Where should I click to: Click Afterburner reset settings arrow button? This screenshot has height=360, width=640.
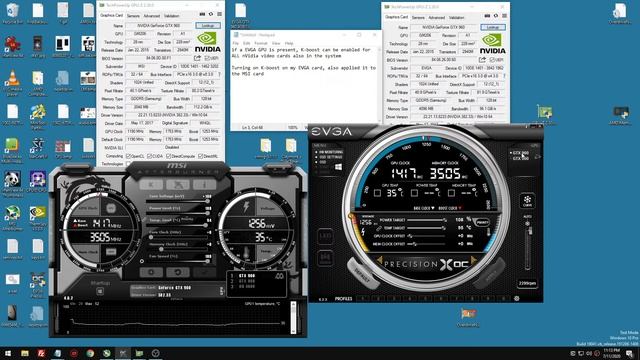[x=178, y=272]
